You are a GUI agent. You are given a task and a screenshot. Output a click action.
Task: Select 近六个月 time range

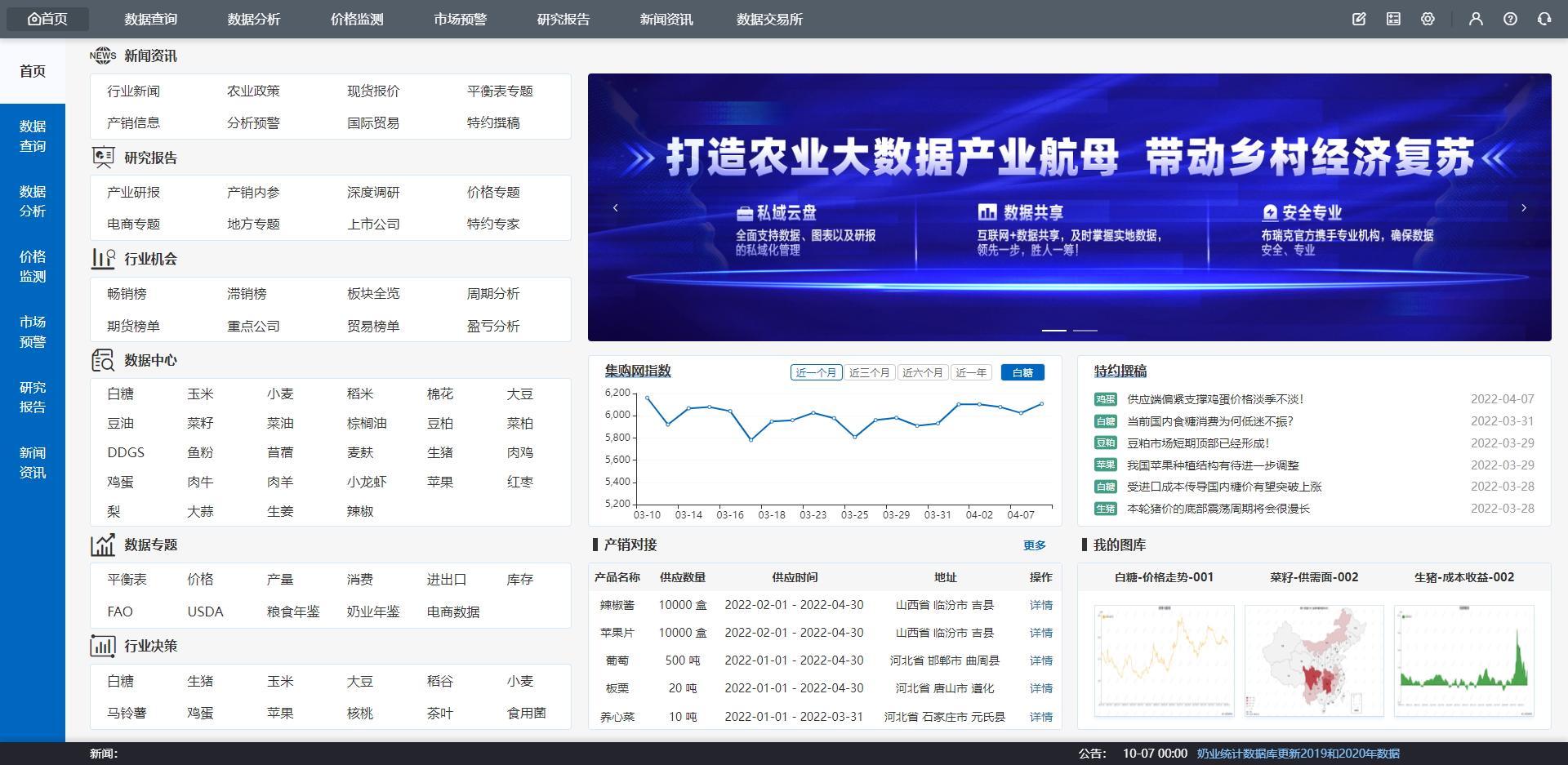(923, 372)
